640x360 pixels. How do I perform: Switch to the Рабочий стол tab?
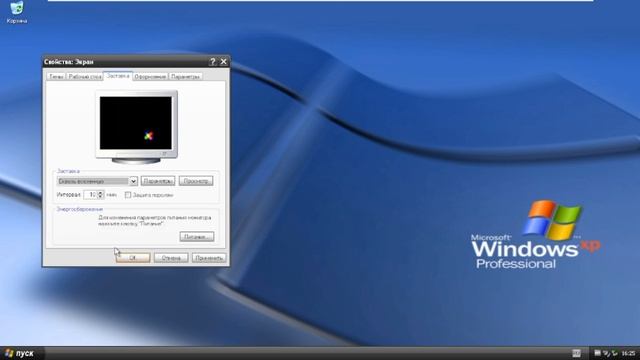tap(84, 76)
